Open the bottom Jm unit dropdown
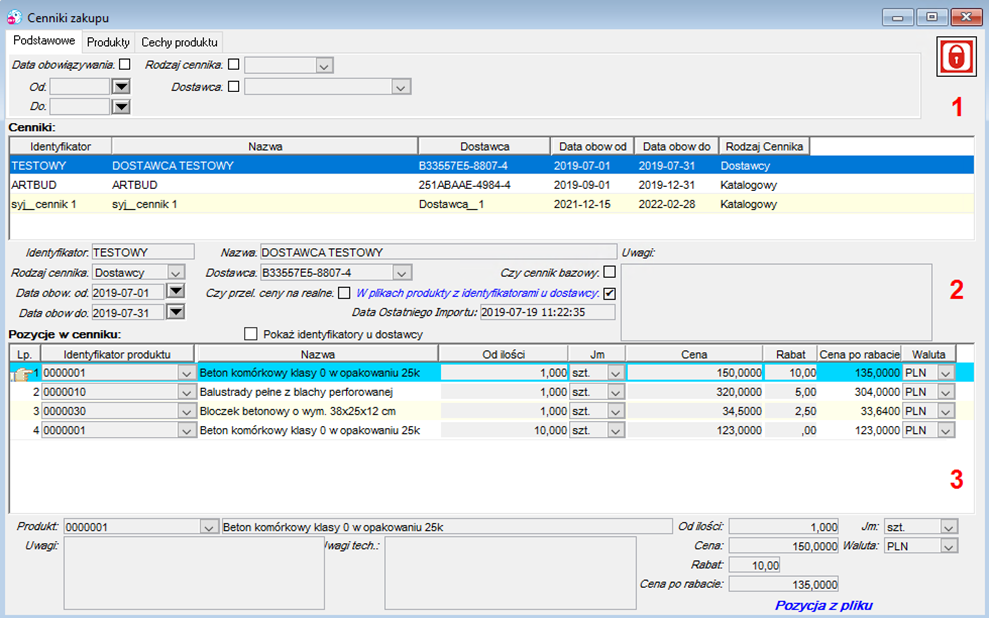Viewport: 989px width, 618px height. point(949,527)
